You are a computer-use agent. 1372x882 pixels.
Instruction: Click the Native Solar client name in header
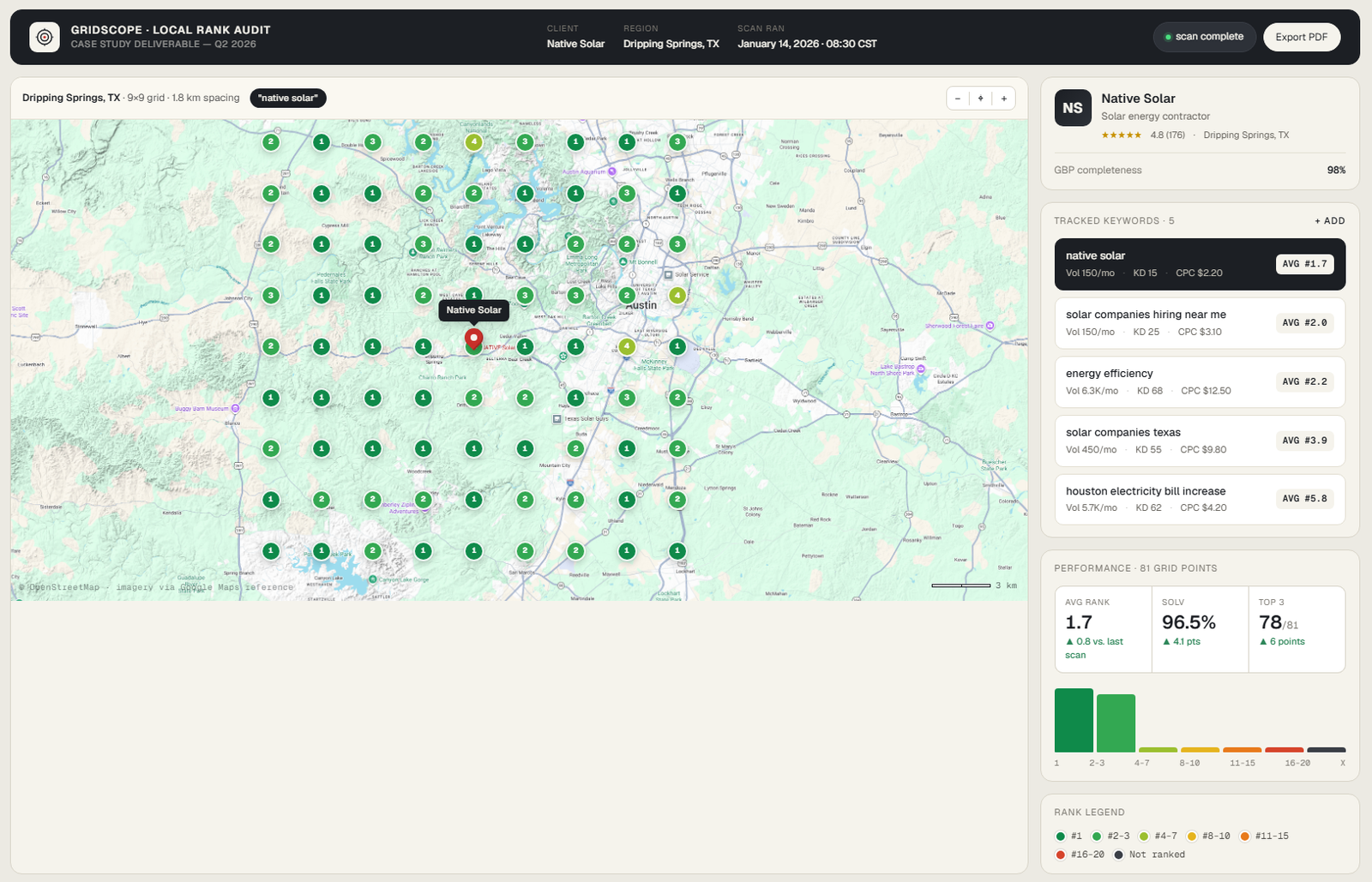click(575, 44)
